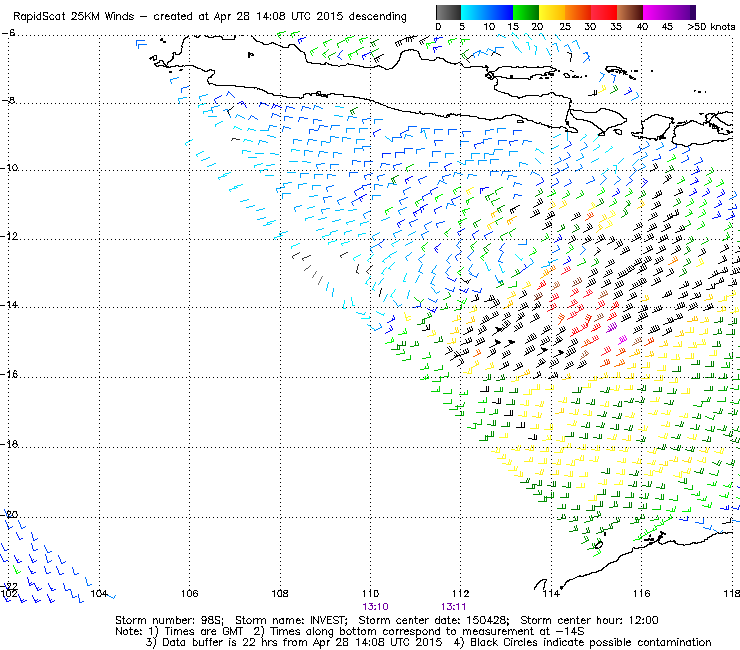
Task: Click latitude axis label -18
Action: 9,444
